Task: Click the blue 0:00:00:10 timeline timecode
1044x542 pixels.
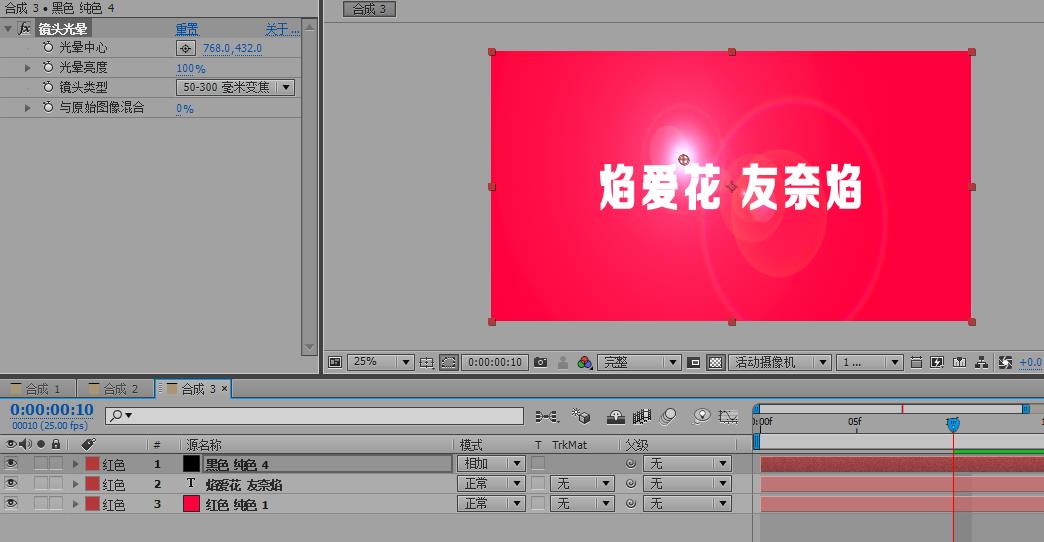Action: 52,409
